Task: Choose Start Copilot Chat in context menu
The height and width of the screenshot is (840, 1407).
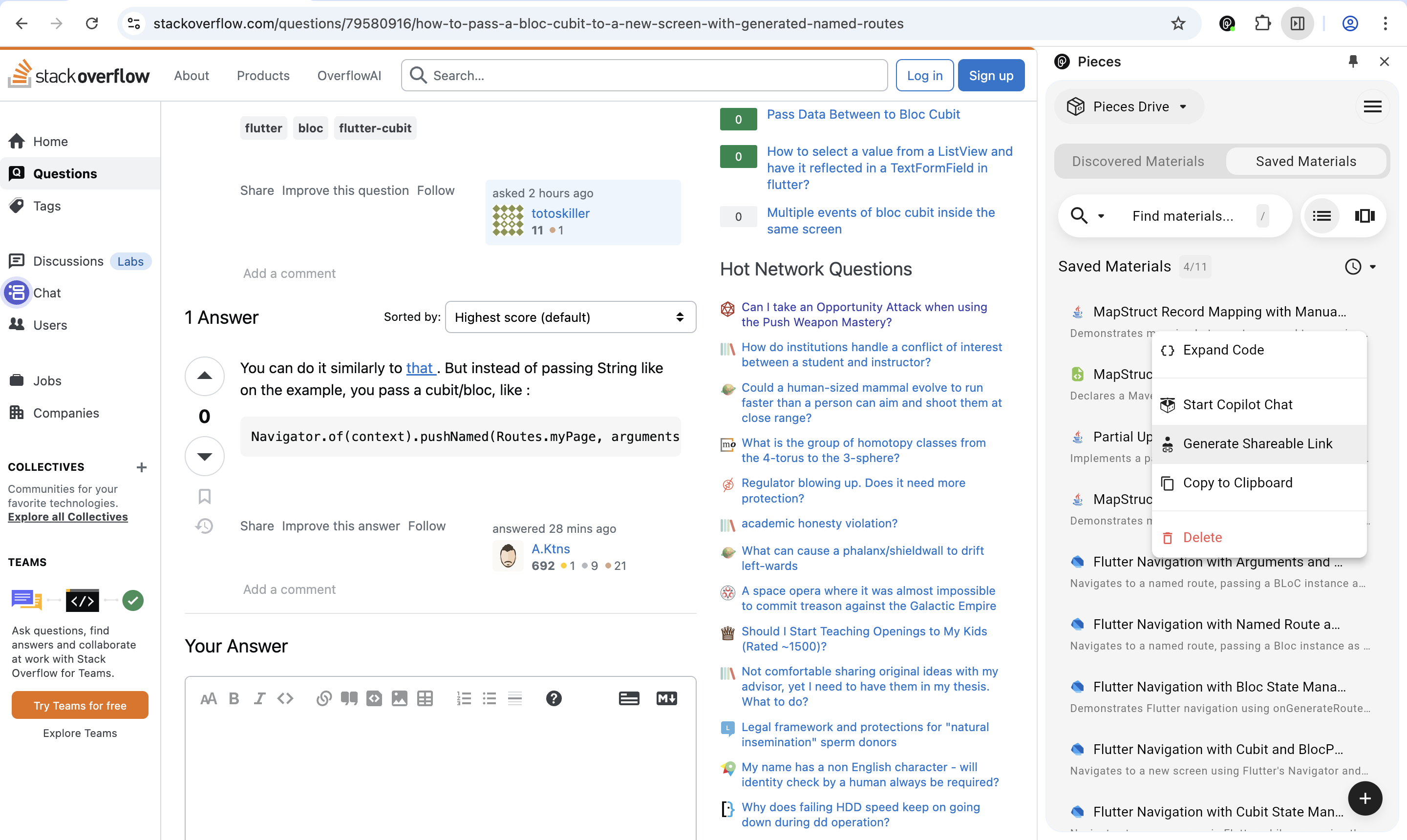Action: click(1258, 405)
